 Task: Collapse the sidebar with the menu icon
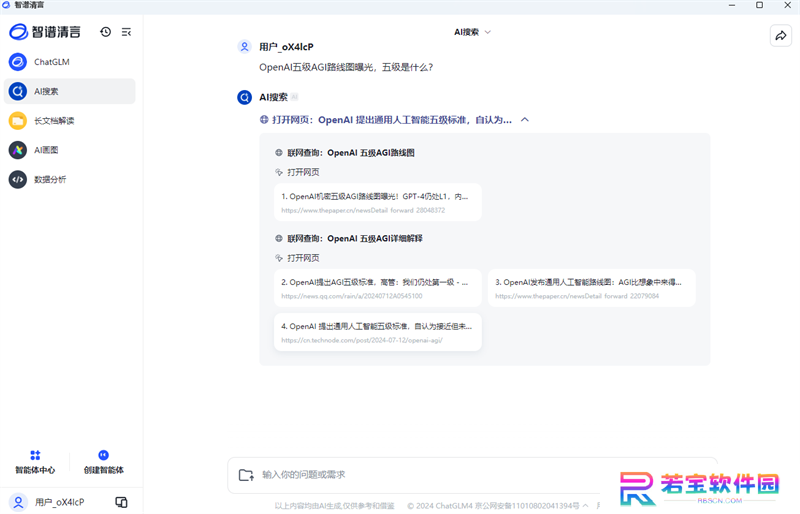(126, 32)
